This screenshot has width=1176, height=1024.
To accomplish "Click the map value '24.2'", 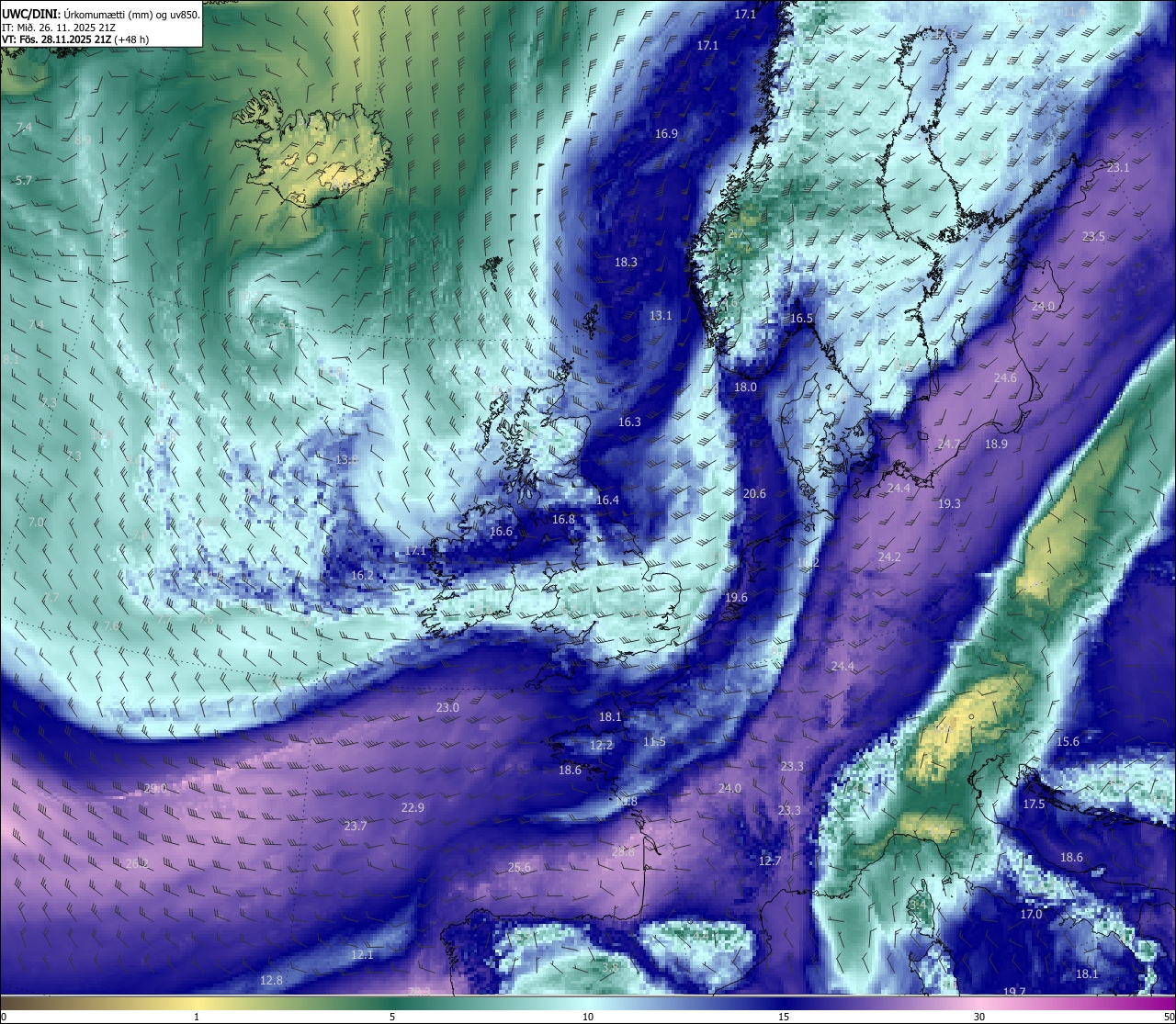I will (x=889, y=557).
